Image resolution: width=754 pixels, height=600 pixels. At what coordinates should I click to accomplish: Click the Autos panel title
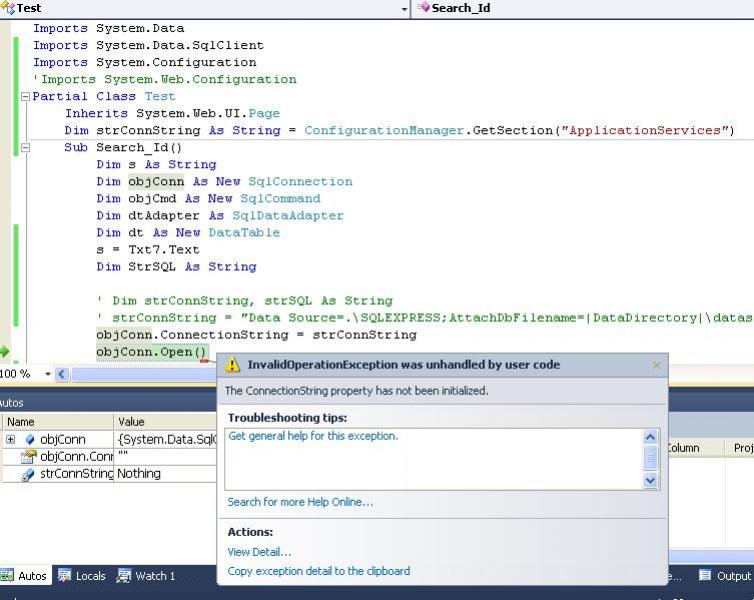coord(12,403)
